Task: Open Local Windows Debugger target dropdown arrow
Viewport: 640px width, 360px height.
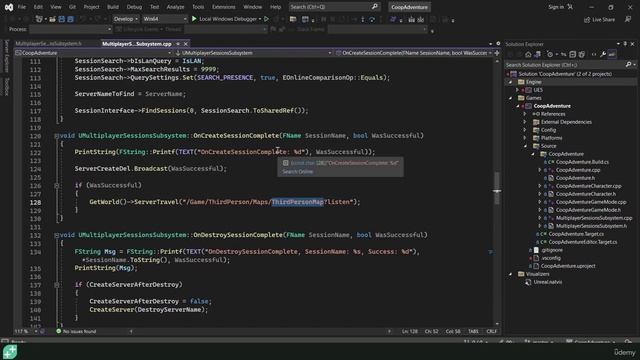Action: tap(260, 19)
